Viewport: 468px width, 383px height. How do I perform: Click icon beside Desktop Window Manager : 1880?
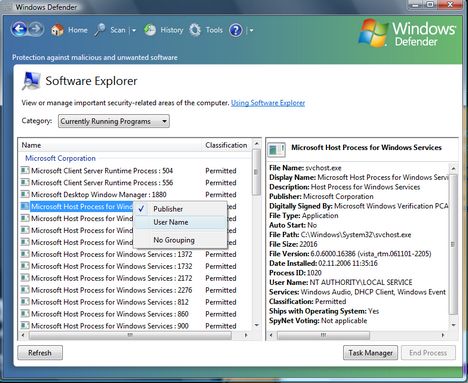[25, 194]
